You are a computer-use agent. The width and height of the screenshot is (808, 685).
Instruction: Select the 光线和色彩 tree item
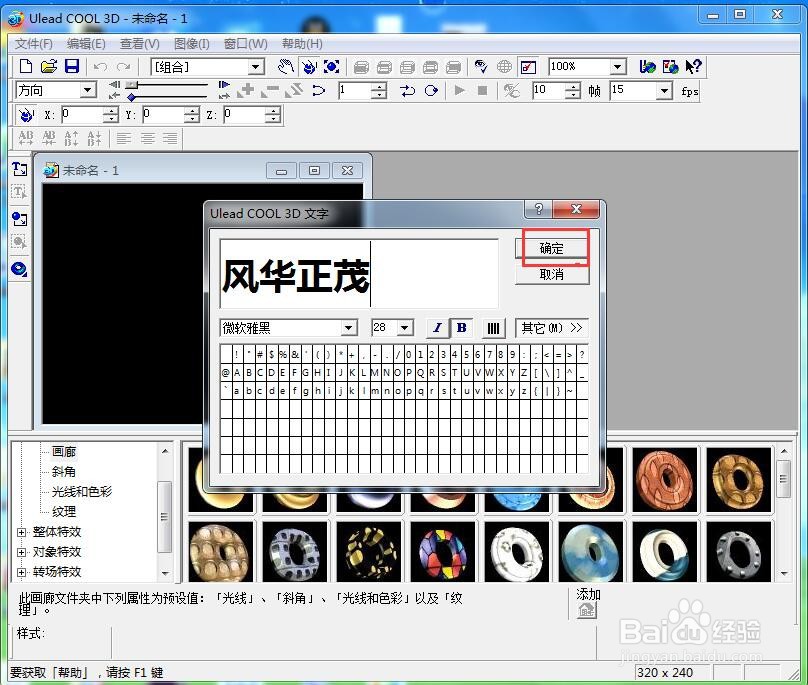81,492
